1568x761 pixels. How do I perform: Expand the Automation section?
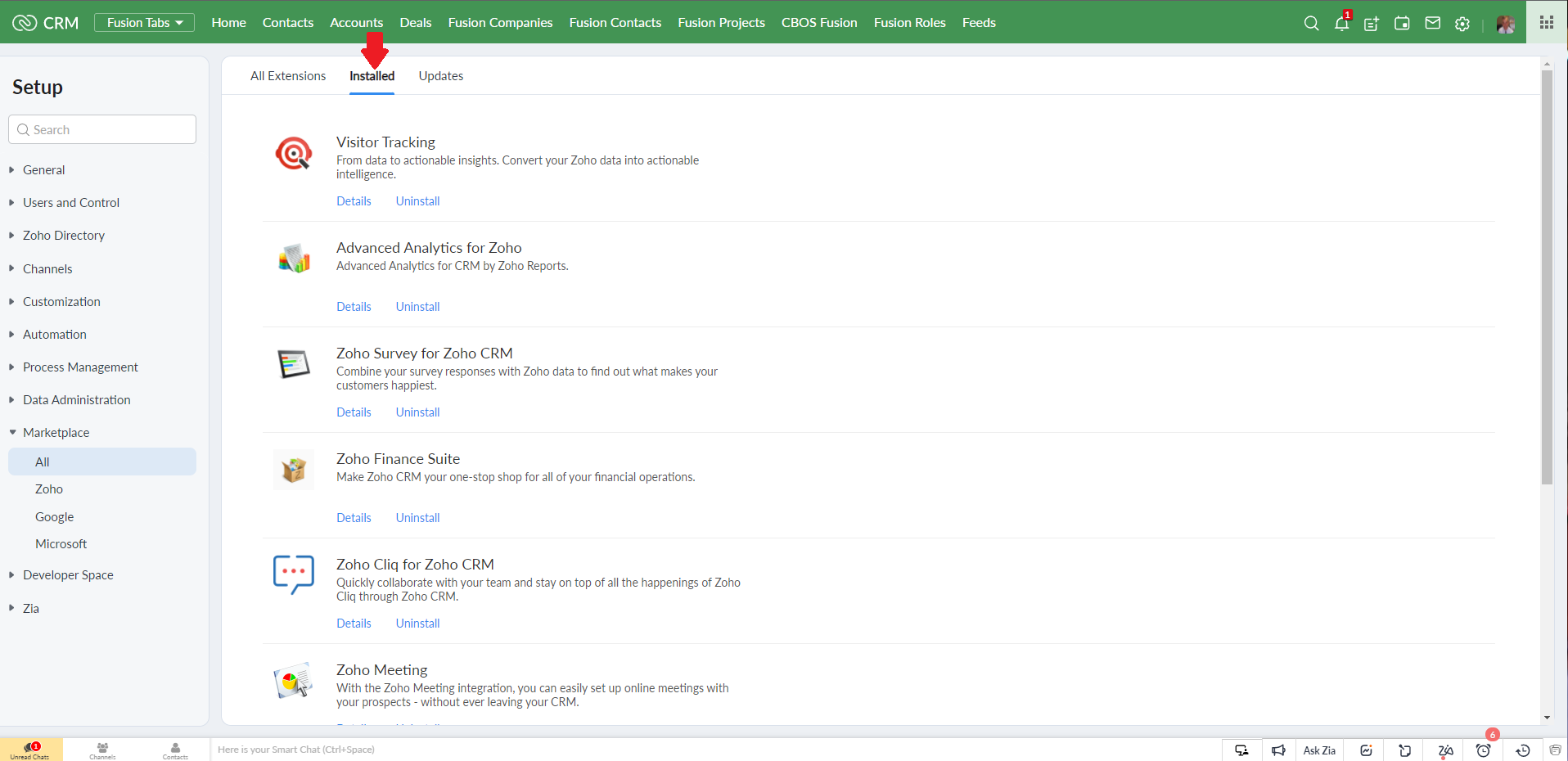pos(54,335)
